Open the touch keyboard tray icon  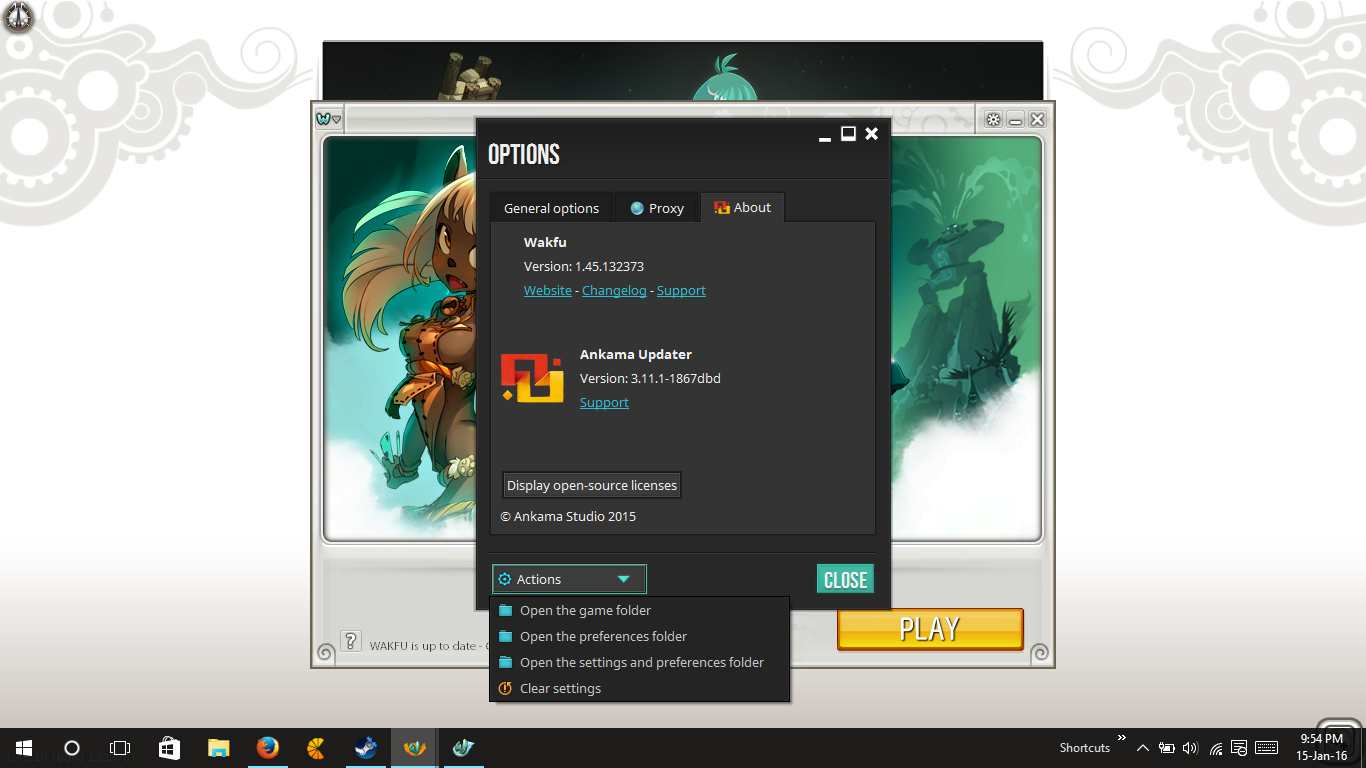[x=1266, y=748]
